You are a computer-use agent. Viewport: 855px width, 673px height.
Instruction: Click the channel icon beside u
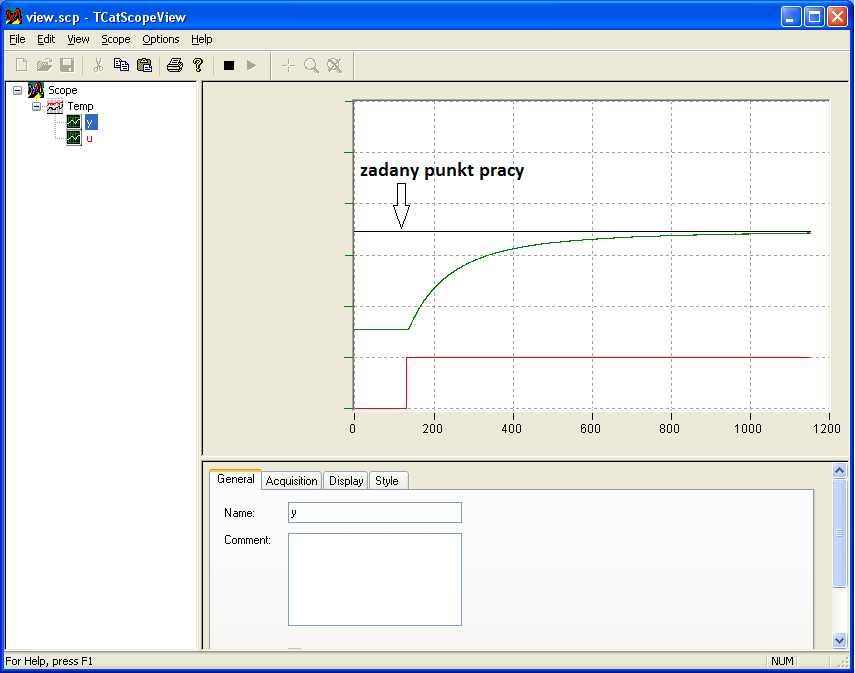coord(74,138)
